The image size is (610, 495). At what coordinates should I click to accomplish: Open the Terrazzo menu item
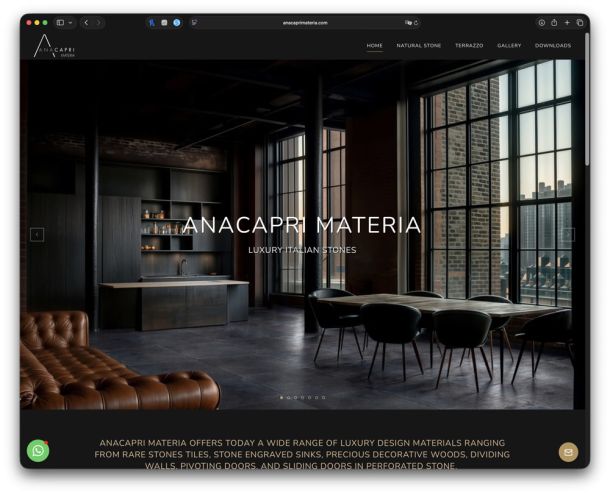coord(469,45)
